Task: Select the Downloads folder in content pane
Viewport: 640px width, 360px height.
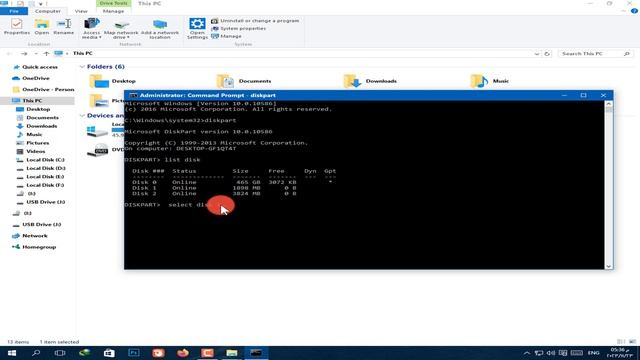Action: coord(371,81)
